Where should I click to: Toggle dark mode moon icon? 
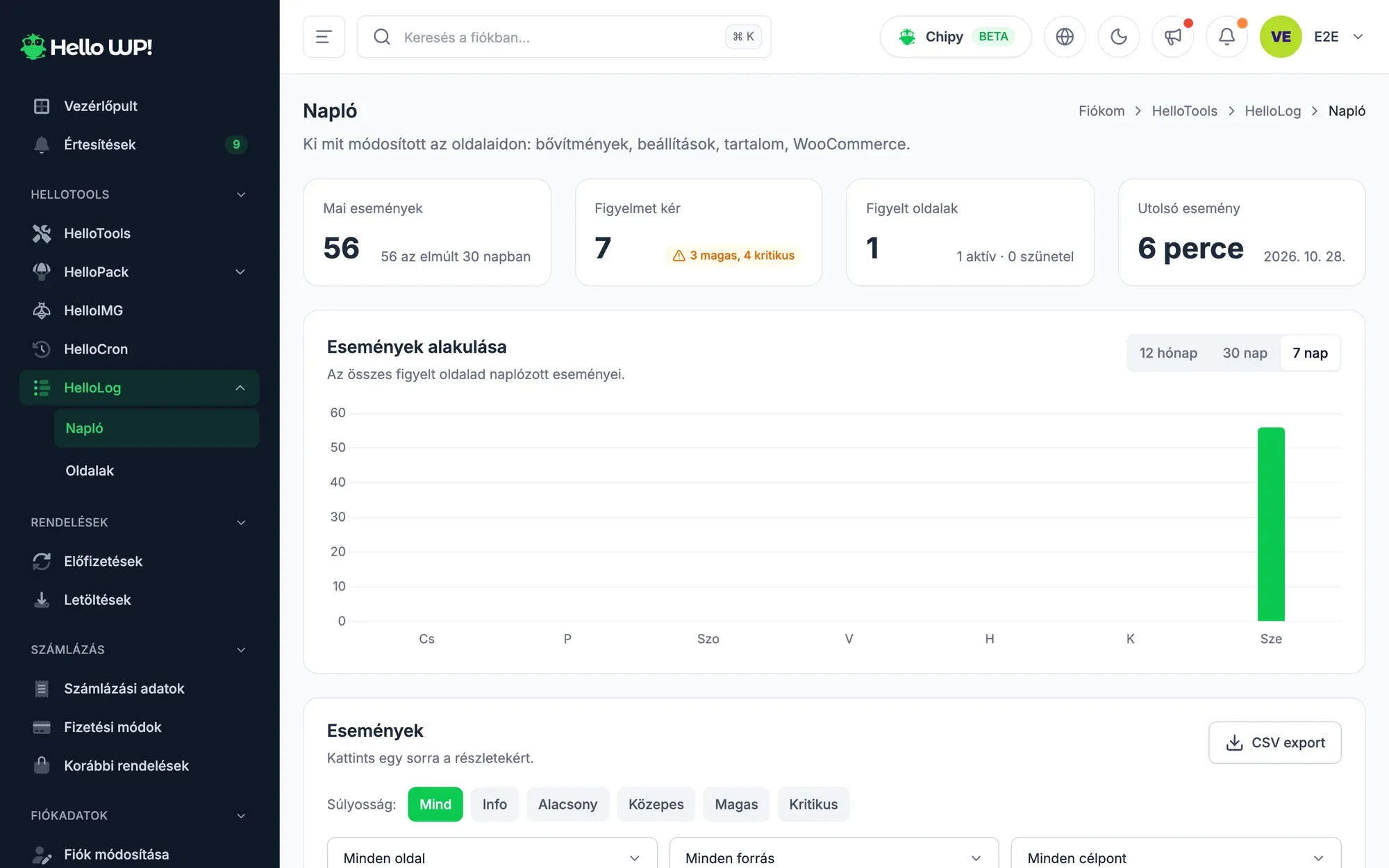tap(1118, 37)
